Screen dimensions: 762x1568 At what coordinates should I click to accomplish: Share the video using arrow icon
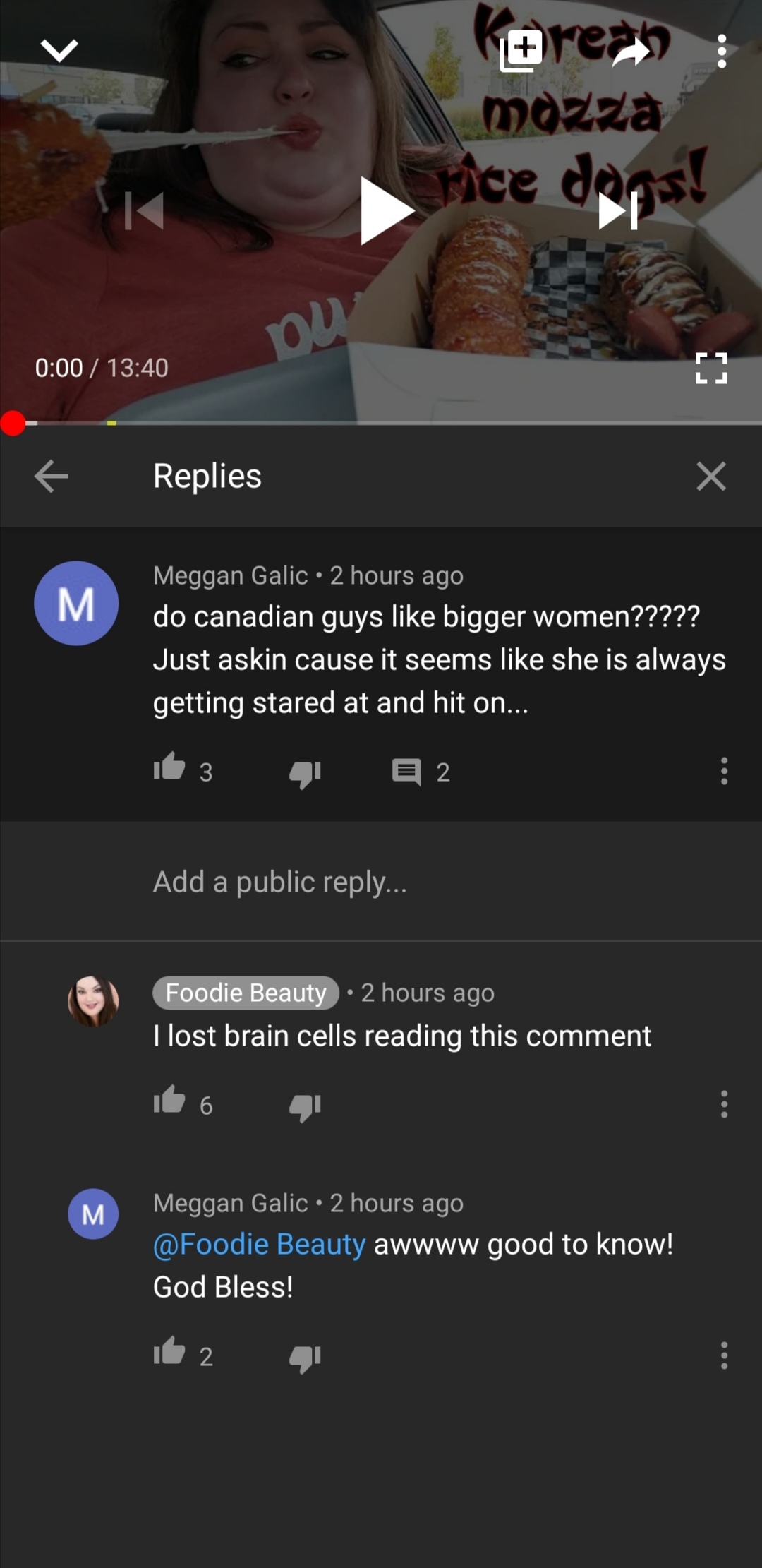pyautogui.click(x=630, y=52)
